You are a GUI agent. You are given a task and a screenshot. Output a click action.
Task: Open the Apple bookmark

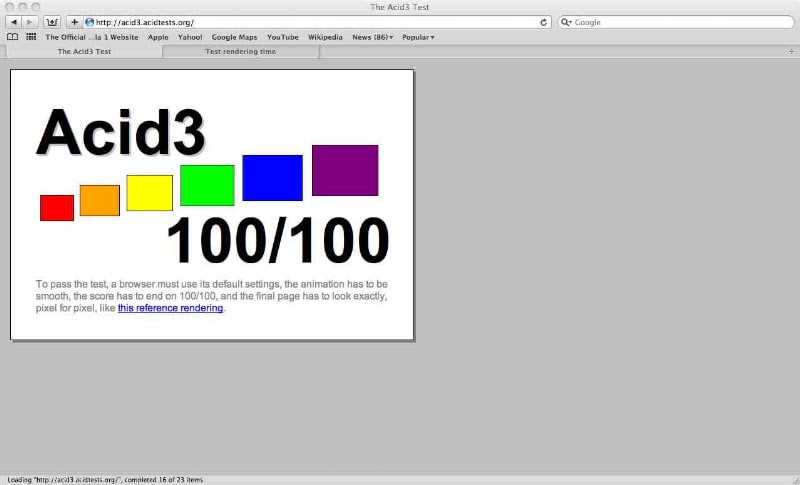(158, 37)
